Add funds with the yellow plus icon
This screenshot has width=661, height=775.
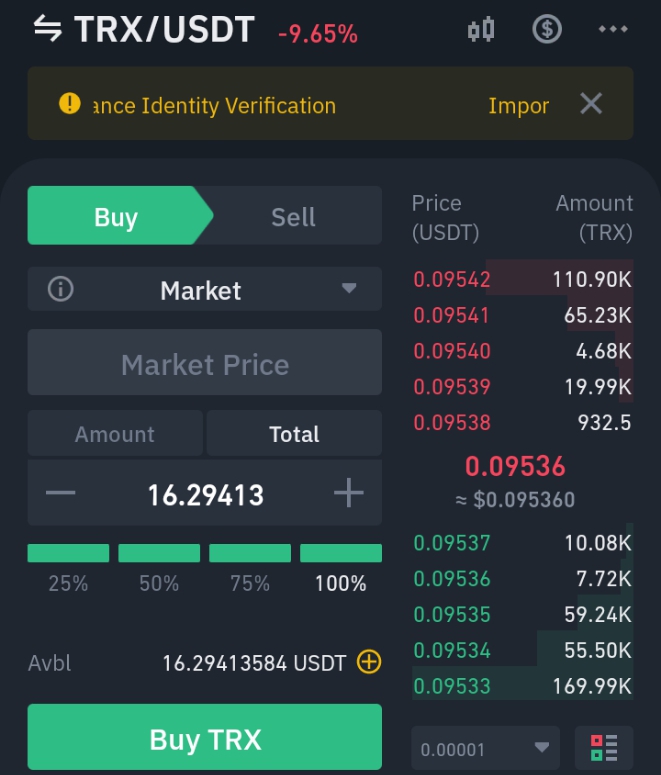[369, 662]
